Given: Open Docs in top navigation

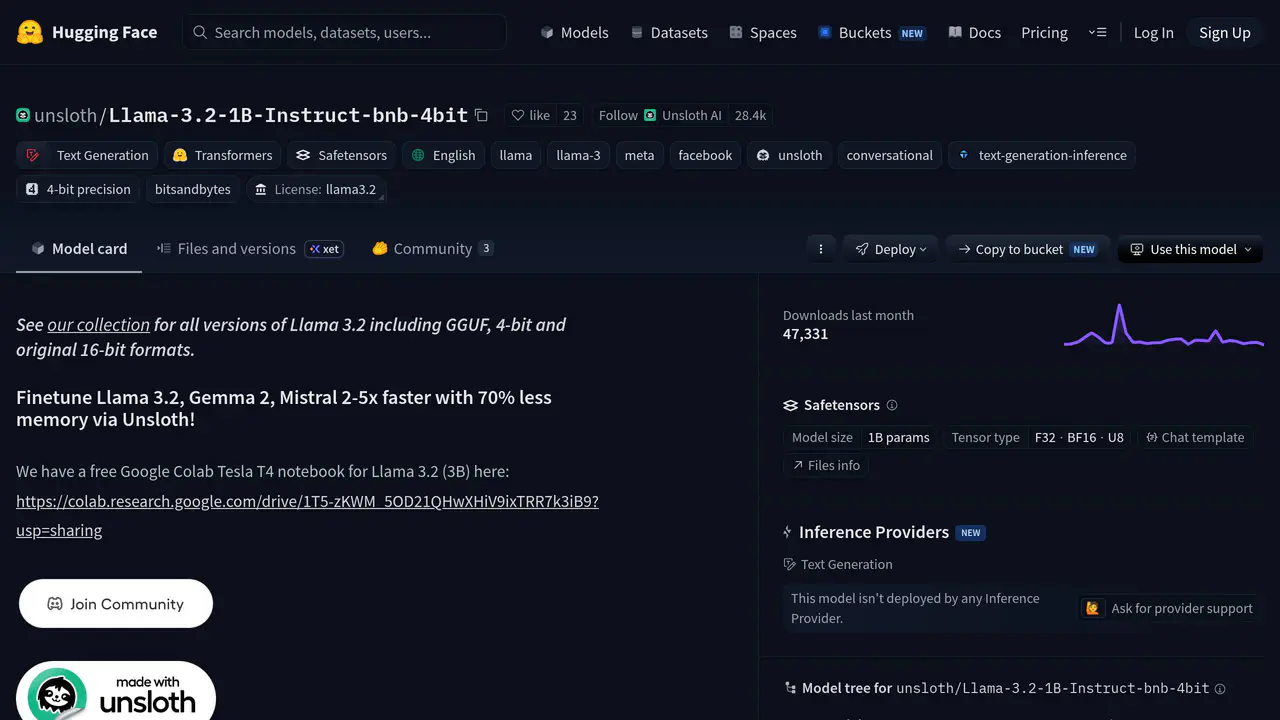Looking at the screenshot, I should [975, 33].
